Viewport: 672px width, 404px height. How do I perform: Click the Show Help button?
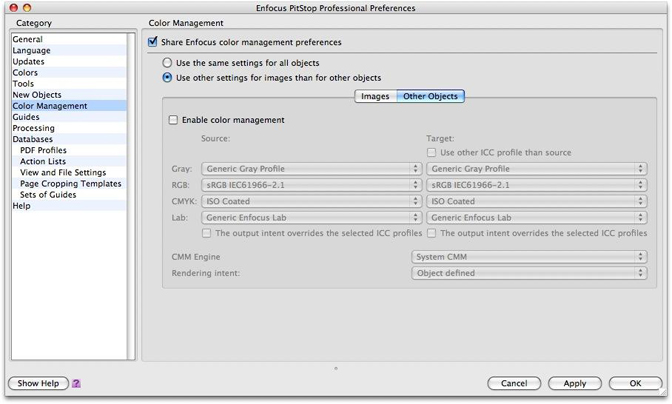(x=38, y=383)
